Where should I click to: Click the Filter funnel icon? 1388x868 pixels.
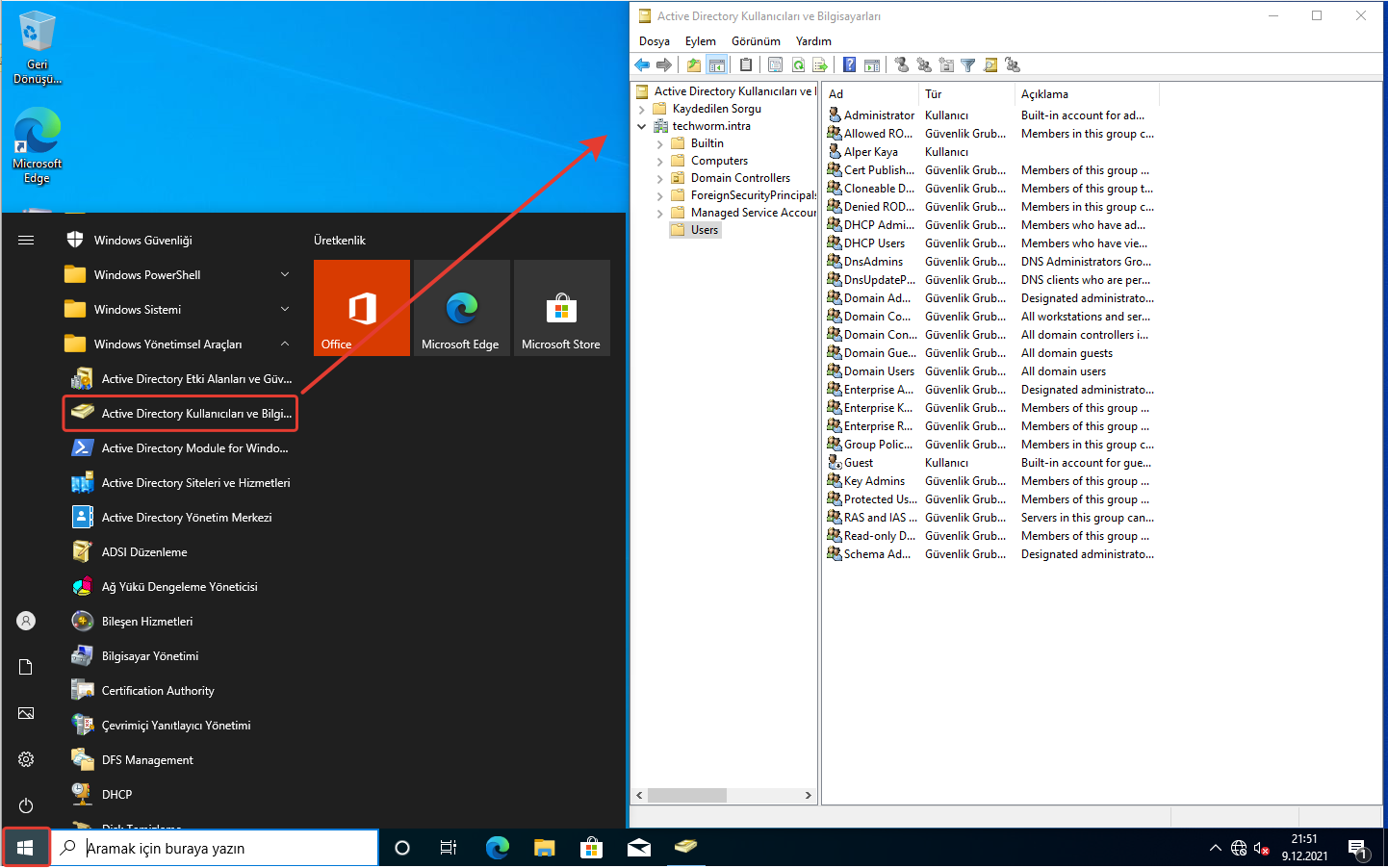coord(967,65)
